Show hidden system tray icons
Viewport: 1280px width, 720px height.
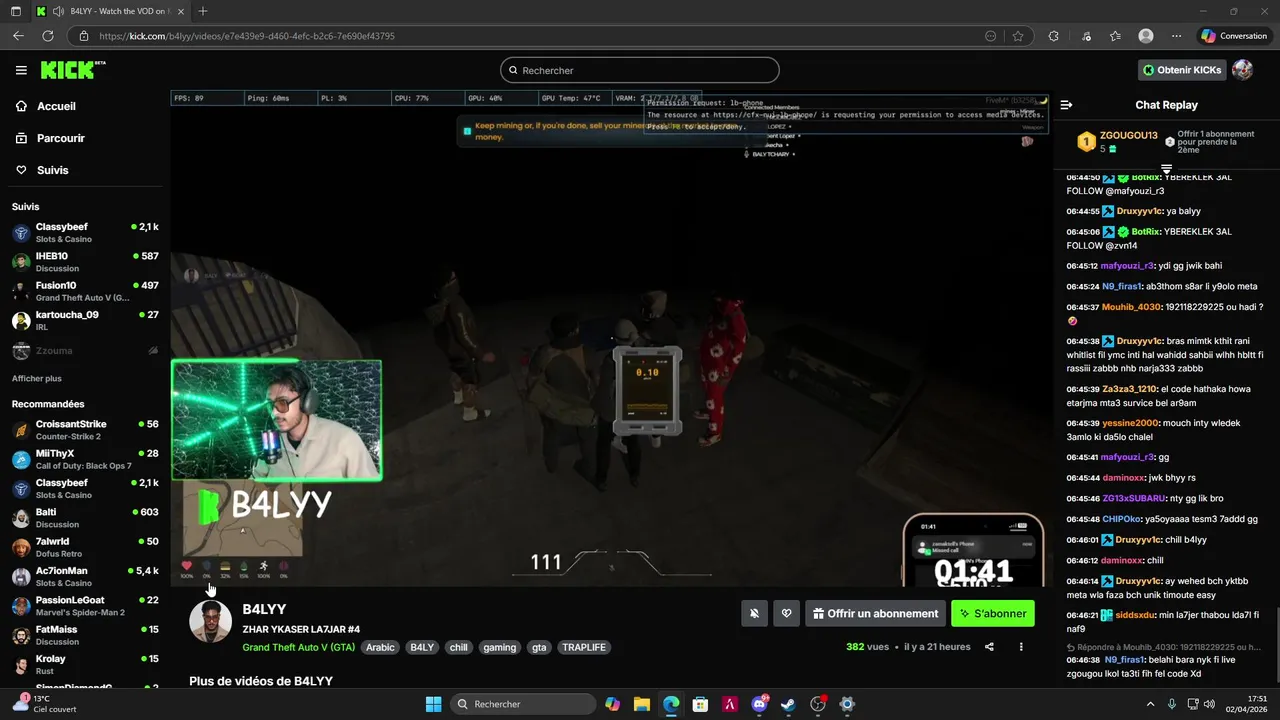tap(1150, 704)
